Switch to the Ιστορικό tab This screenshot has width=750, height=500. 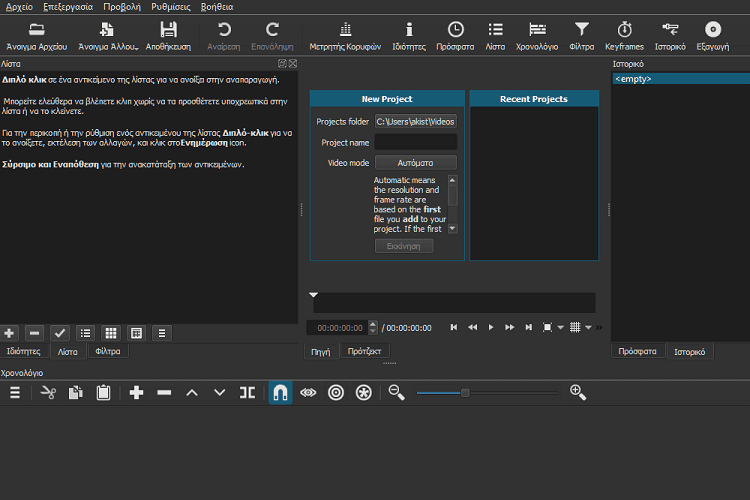coord(688,352)
